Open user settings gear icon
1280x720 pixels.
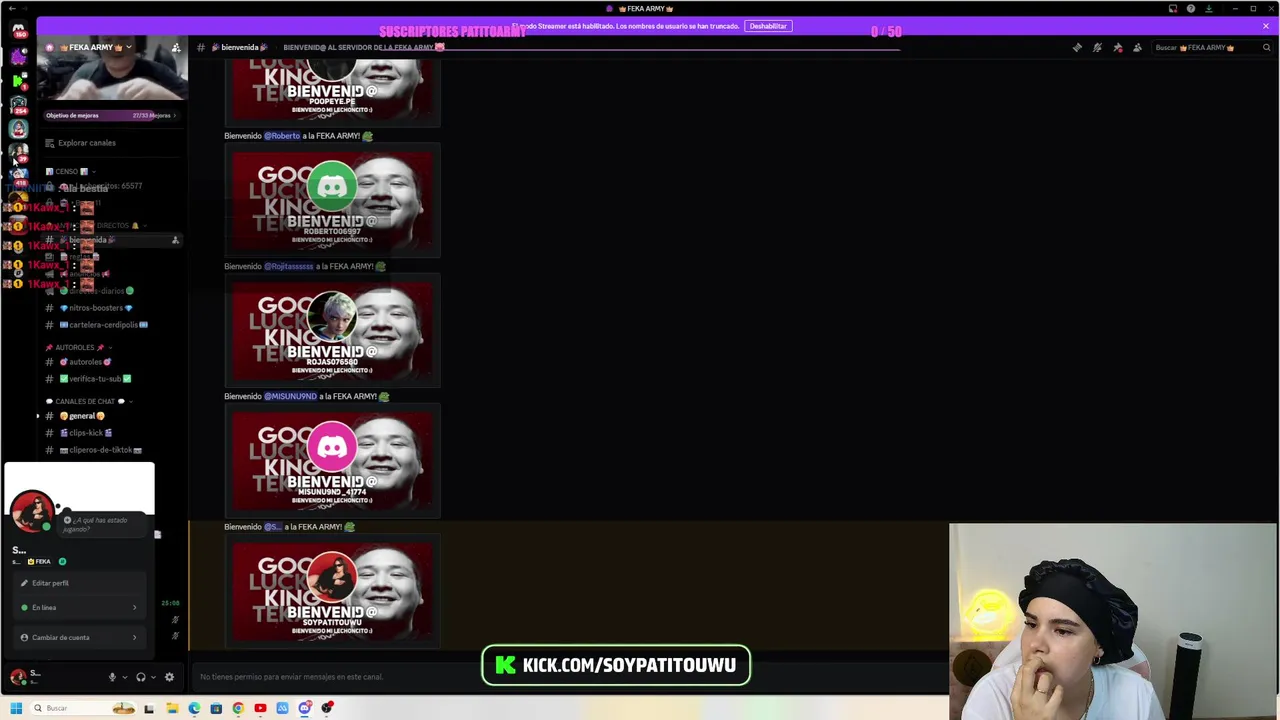point(169,677)
